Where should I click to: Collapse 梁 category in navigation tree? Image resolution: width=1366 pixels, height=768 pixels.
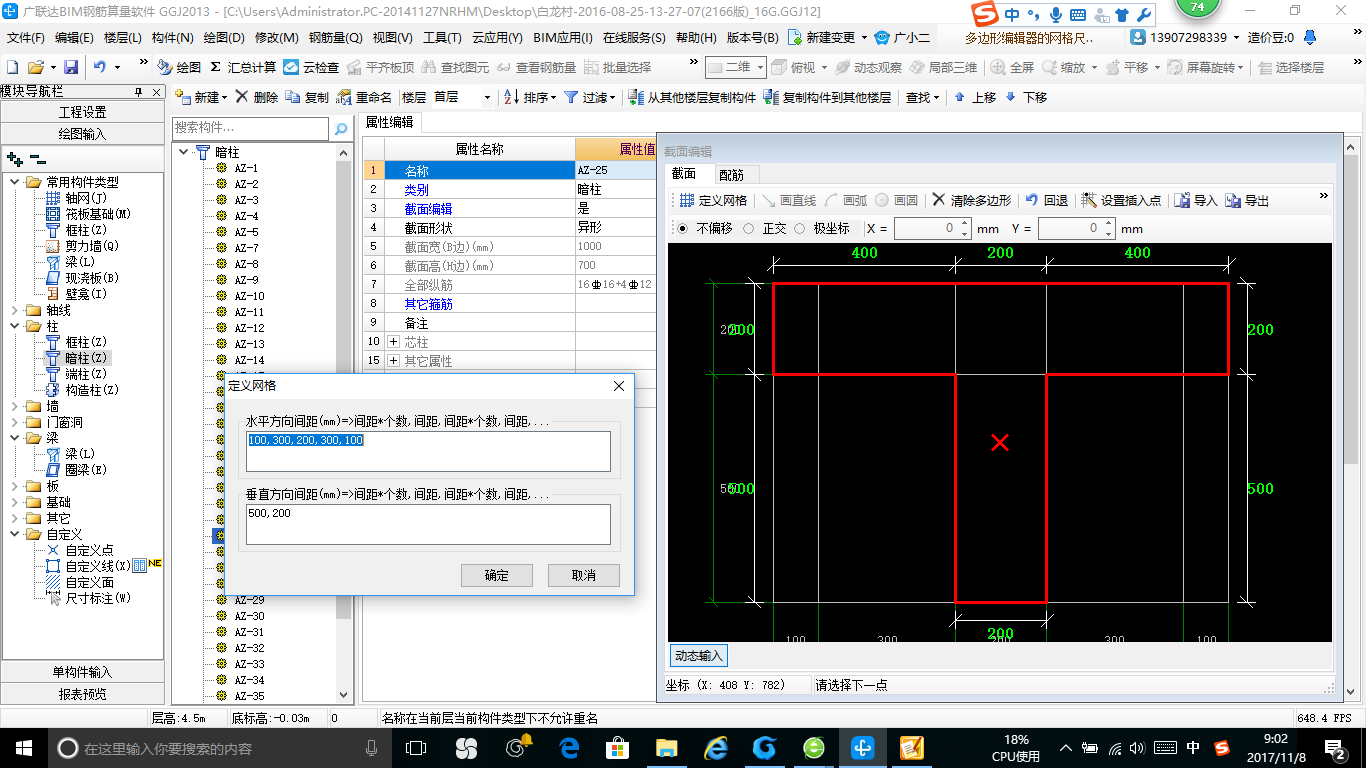coord(14,438)
